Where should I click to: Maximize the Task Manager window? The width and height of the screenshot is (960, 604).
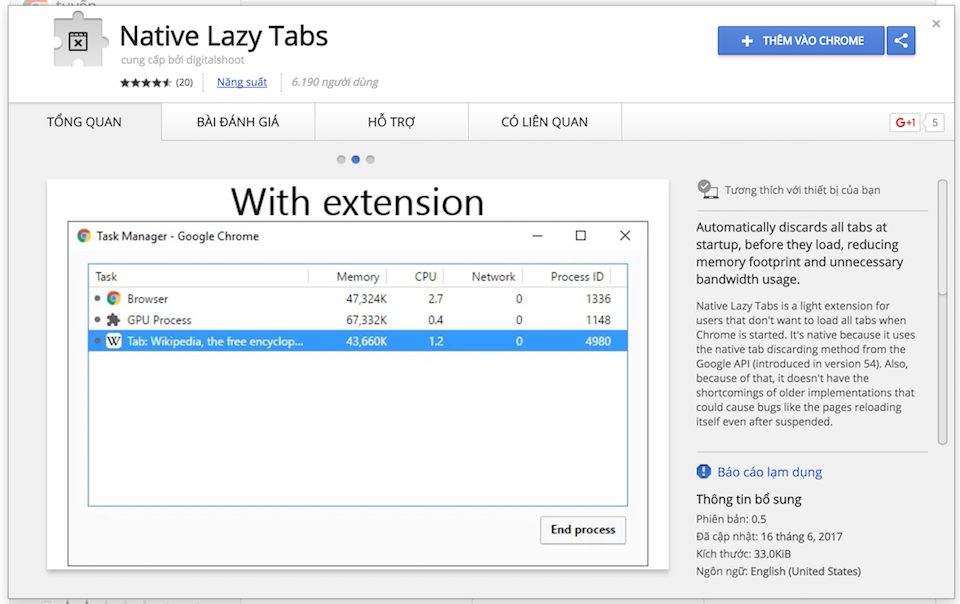coord(580,236)
